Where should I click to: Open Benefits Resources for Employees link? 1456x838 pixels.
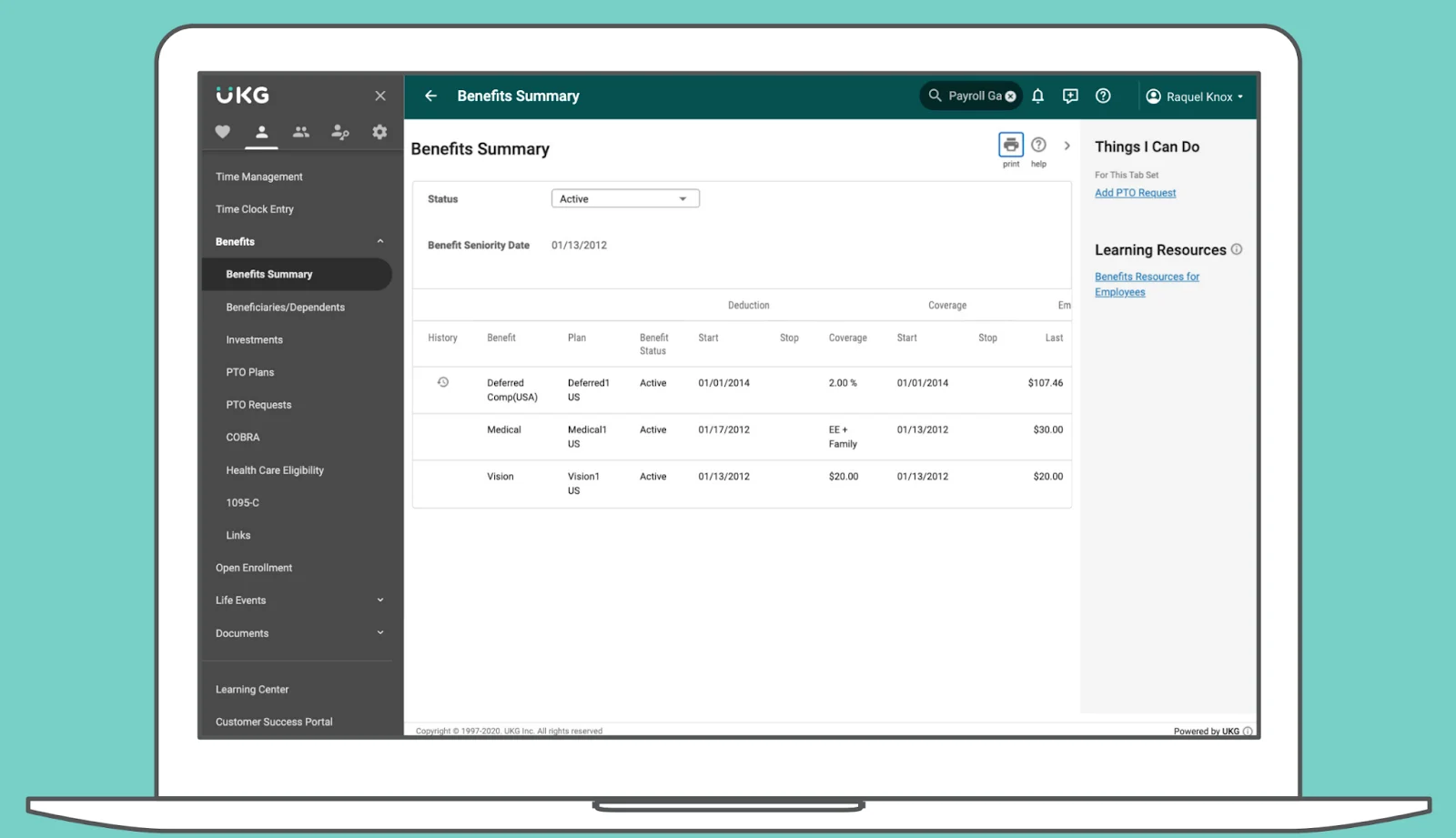point(1147,284)
